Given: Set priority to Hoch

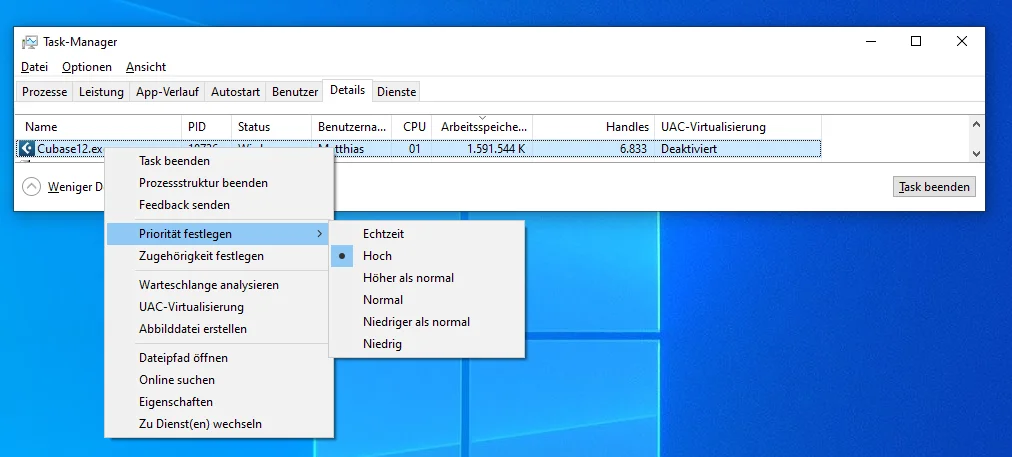Looking at the screenshot, I should [x=427, y=256].
